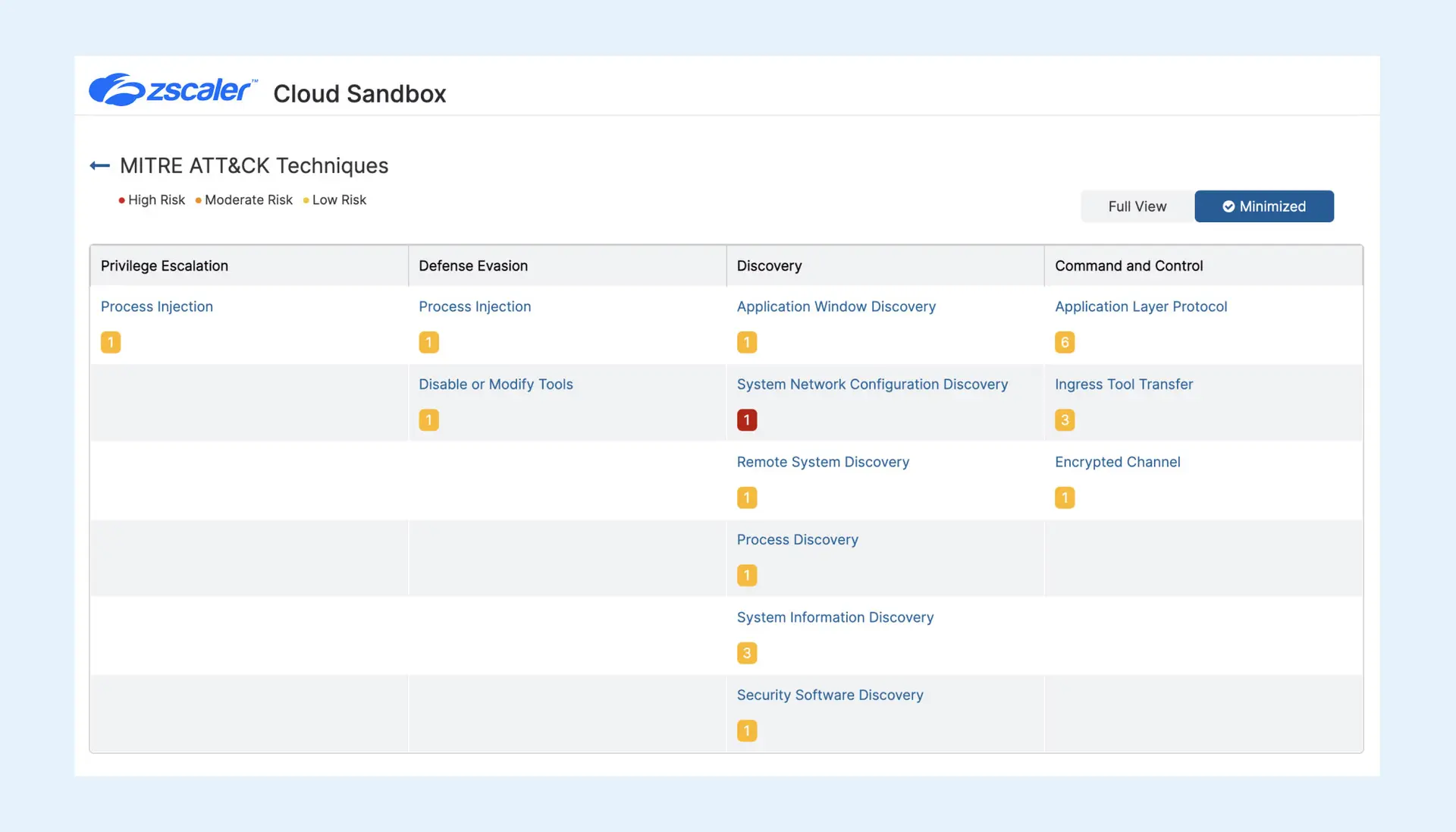Click the Discovery column header
1456x832 pixels.
click(x=885, y=265)
